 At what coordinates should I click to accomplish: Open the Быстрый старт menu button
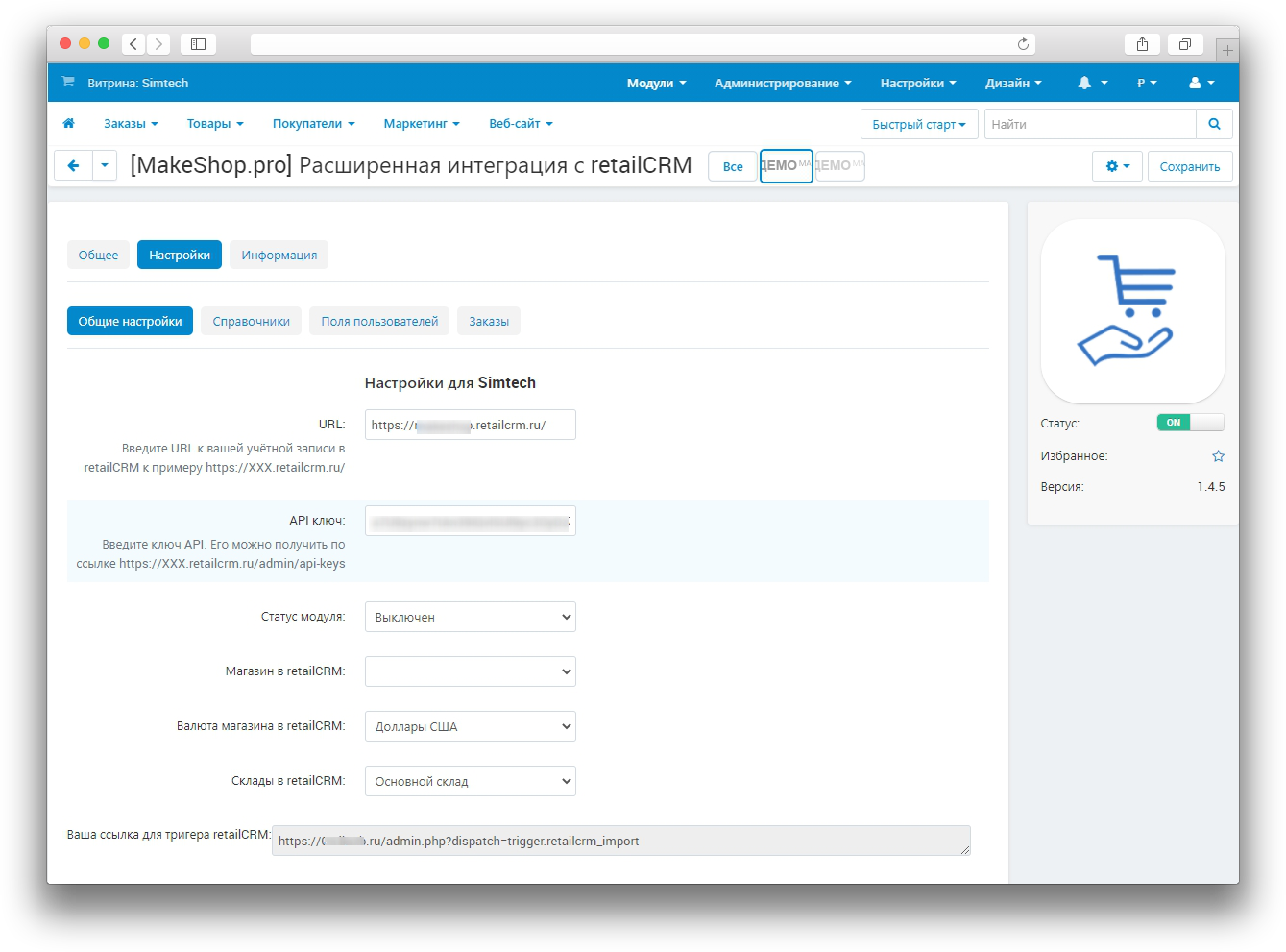pos(918,124)
